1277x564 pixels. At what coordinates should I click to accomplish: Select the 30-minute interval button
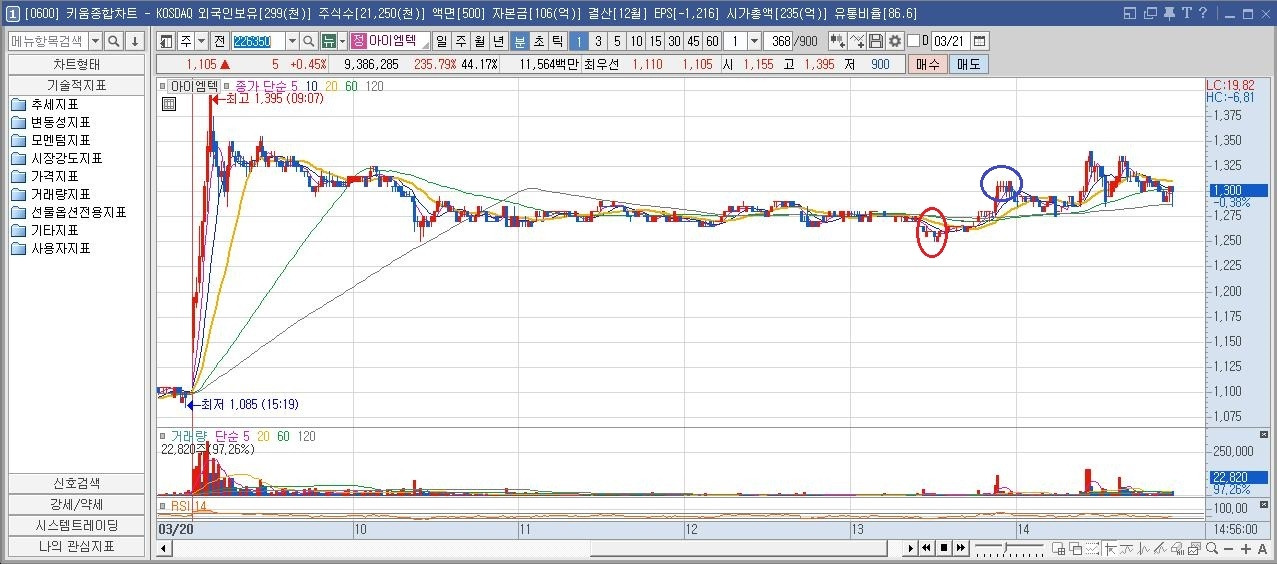pyautogui.click(x=674, y=41)
